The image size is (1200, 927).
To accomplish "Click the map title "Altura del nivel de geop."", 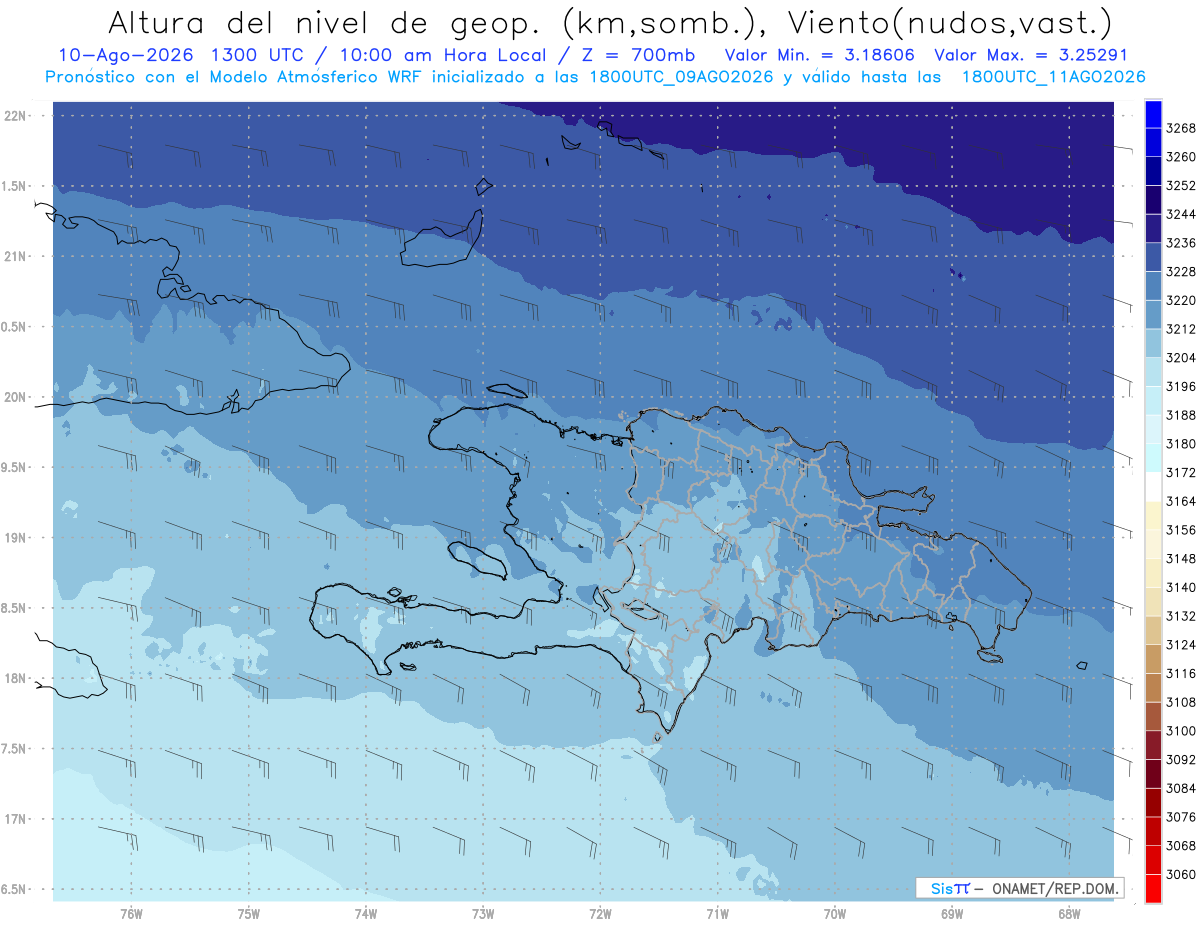I will coord(325,22).
